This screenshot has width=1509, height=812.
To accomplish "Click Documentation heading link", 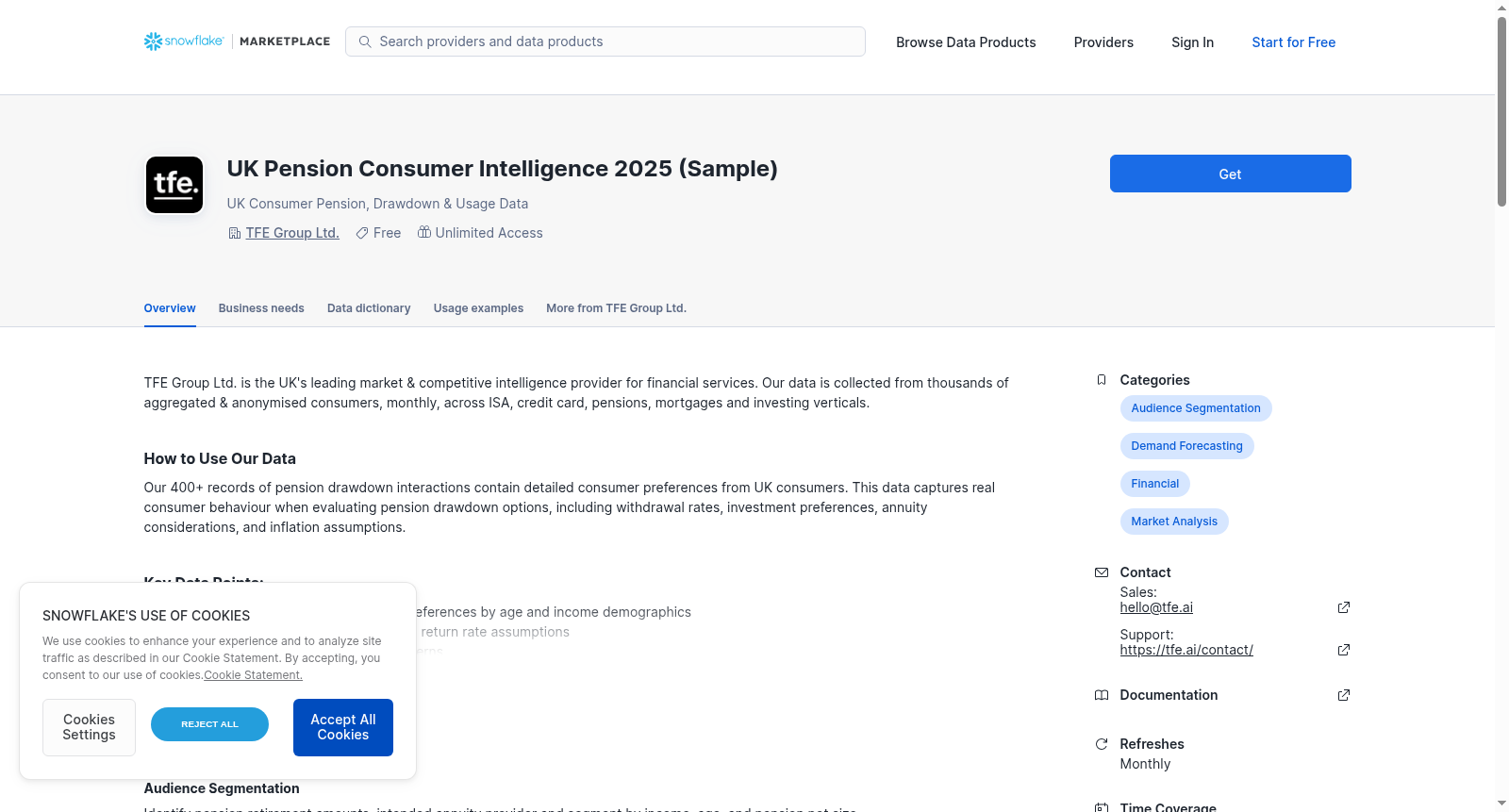I will coord(1169,695).
